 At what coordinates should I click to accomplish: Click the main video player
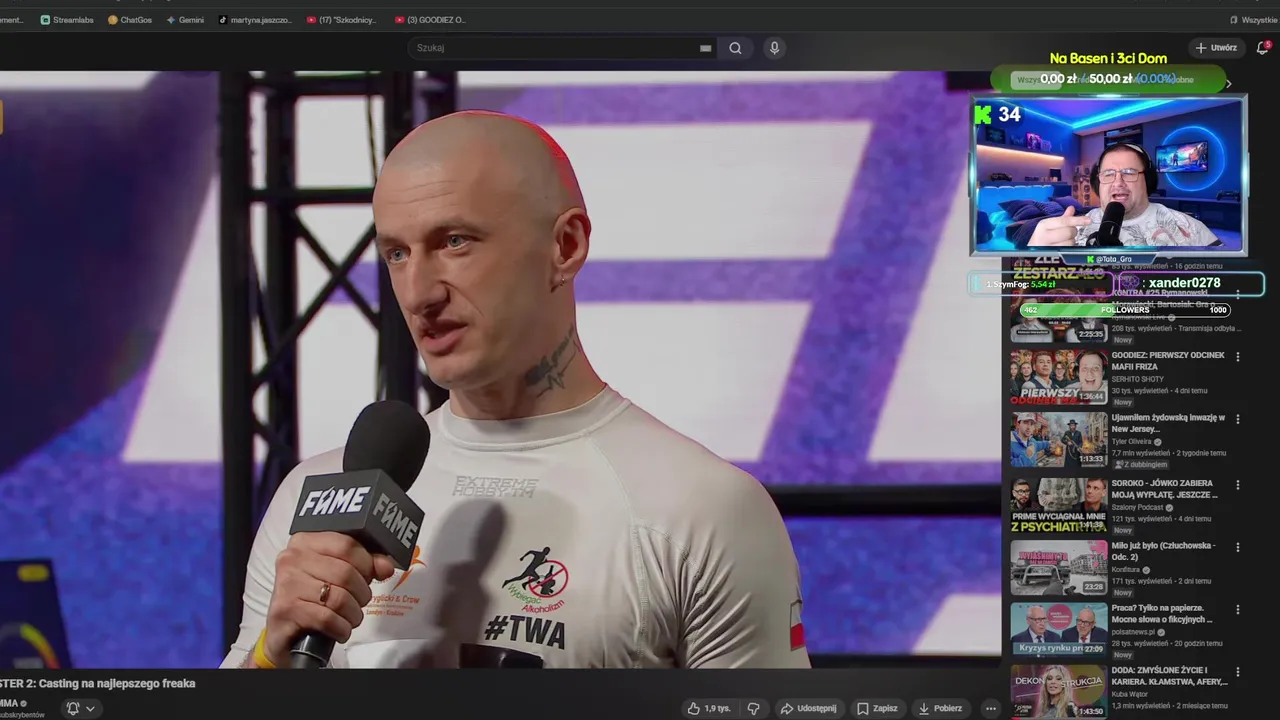pos(500,369)
